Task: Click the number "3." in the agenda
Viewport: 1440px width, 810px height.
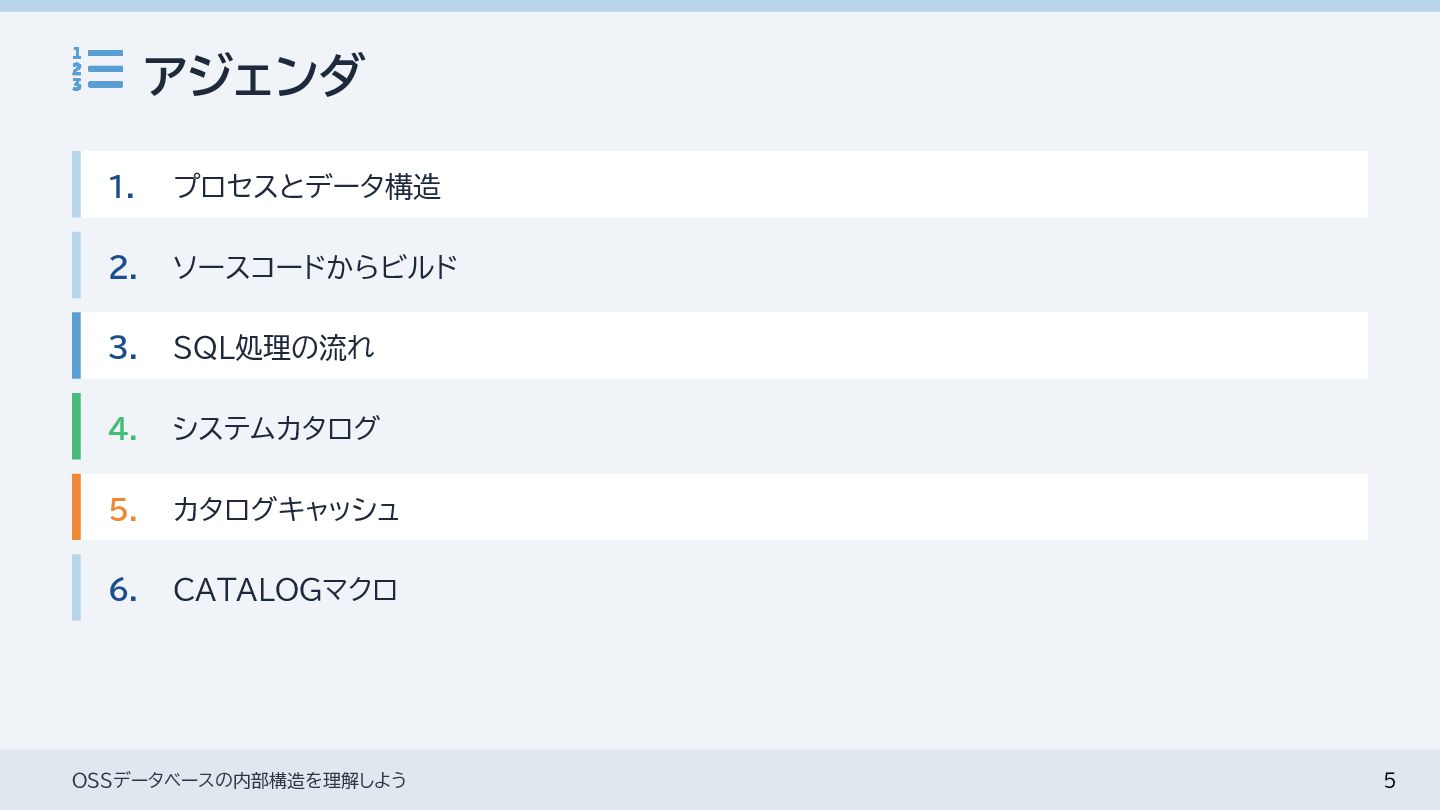Action: coord(122,347)
